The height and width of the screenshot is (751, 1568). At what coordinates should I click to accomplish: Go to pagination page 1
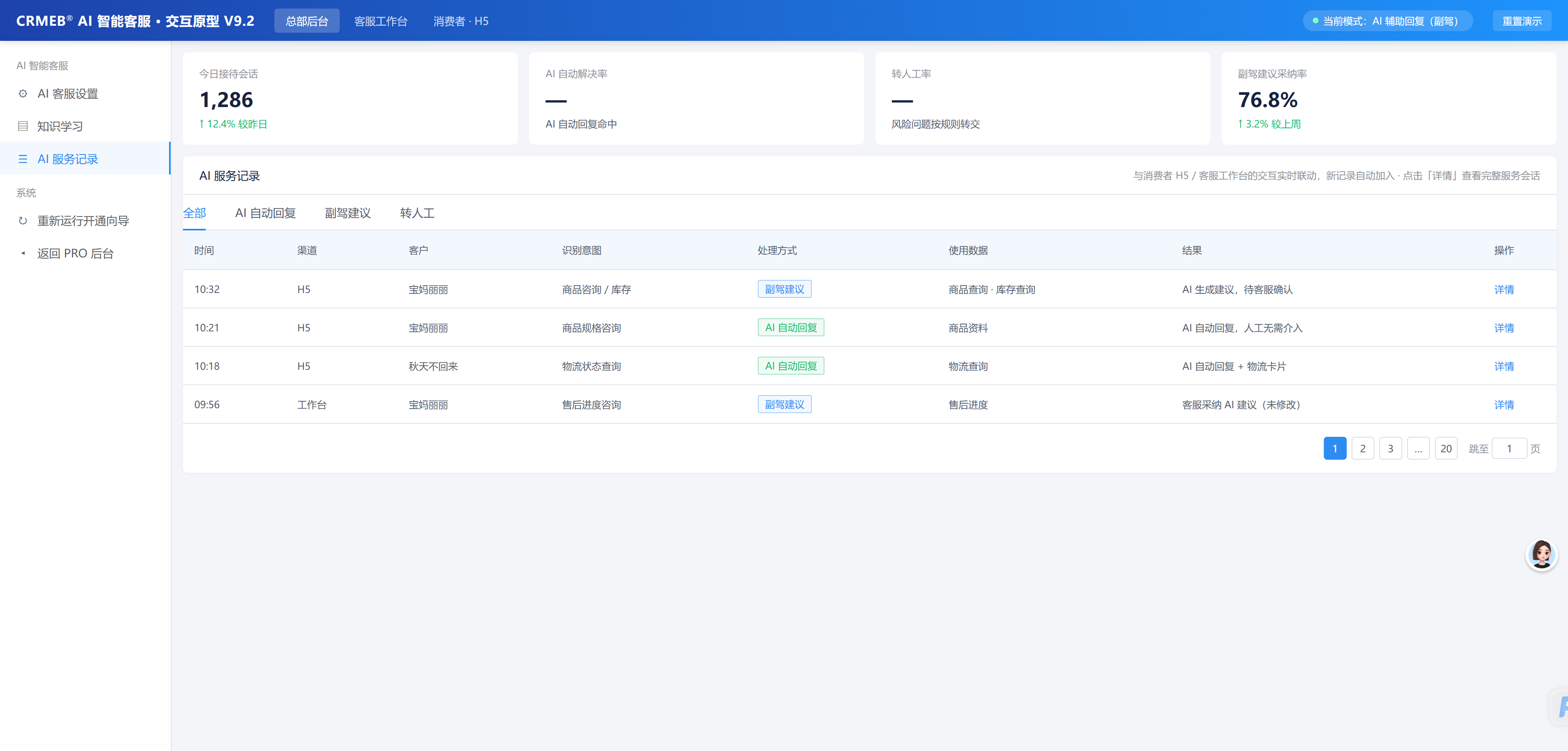(1335, 448)
